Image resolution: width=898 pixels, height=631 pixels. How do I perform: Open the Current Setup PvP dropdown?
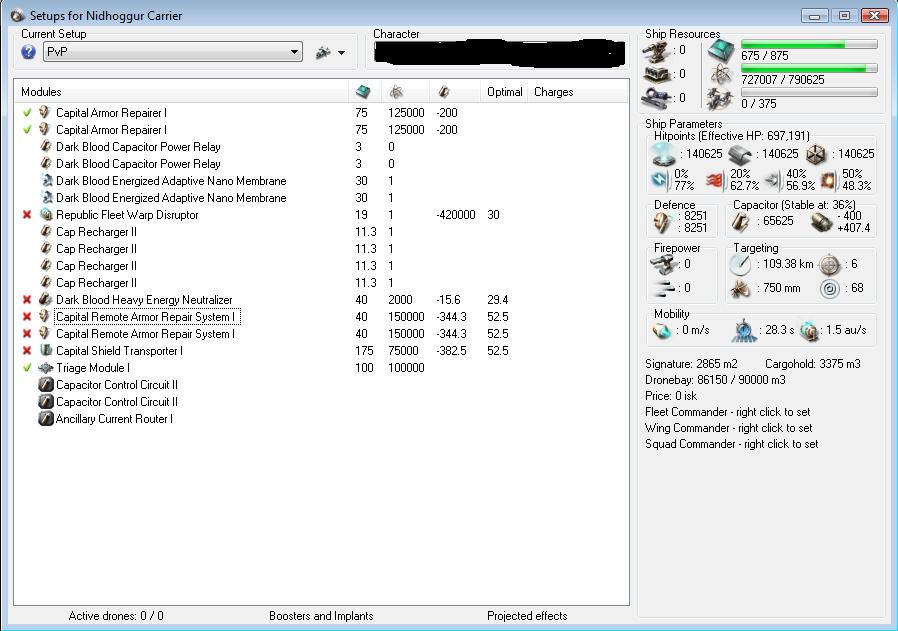[173, 52]
